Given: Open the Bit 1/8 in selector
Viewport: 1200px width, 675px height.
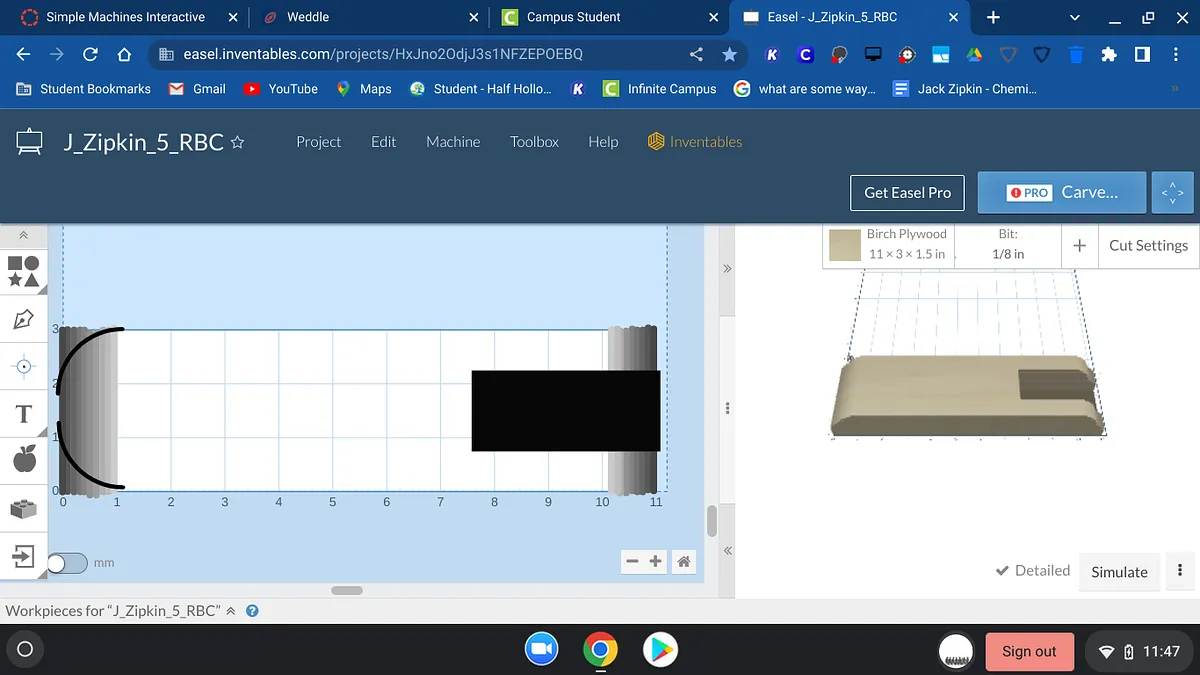Looking at the screenshot, I should [1007, 245].
